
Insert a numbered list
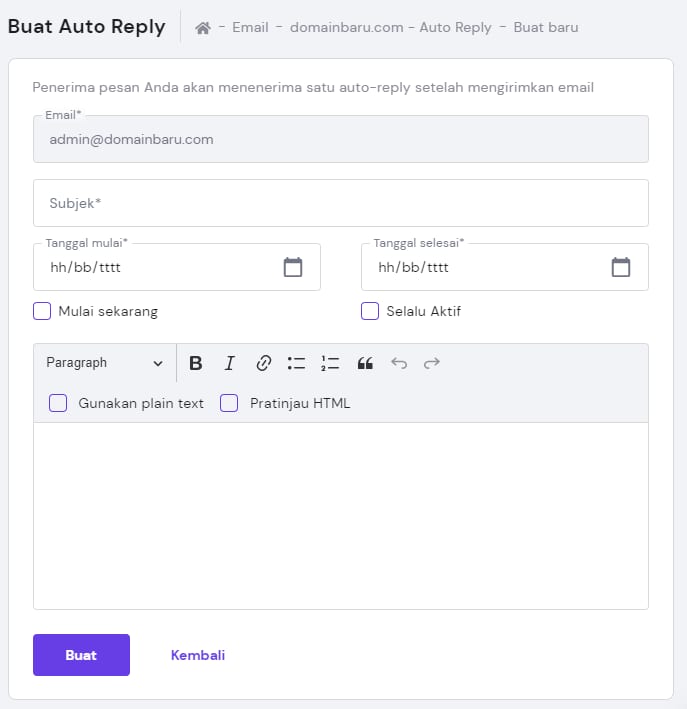tap(330, 363)
